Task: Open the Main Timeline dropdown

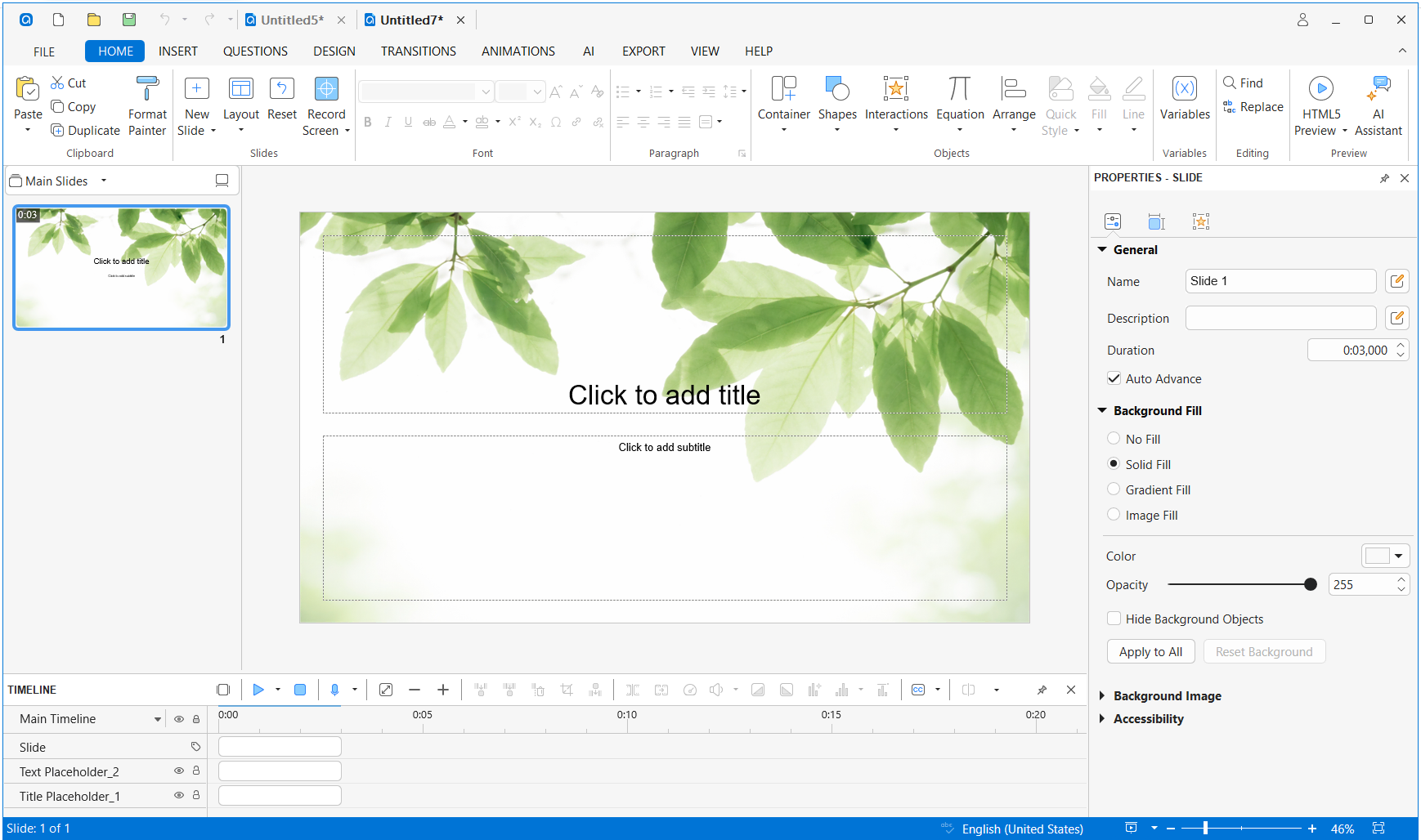Action: point(158,719)
